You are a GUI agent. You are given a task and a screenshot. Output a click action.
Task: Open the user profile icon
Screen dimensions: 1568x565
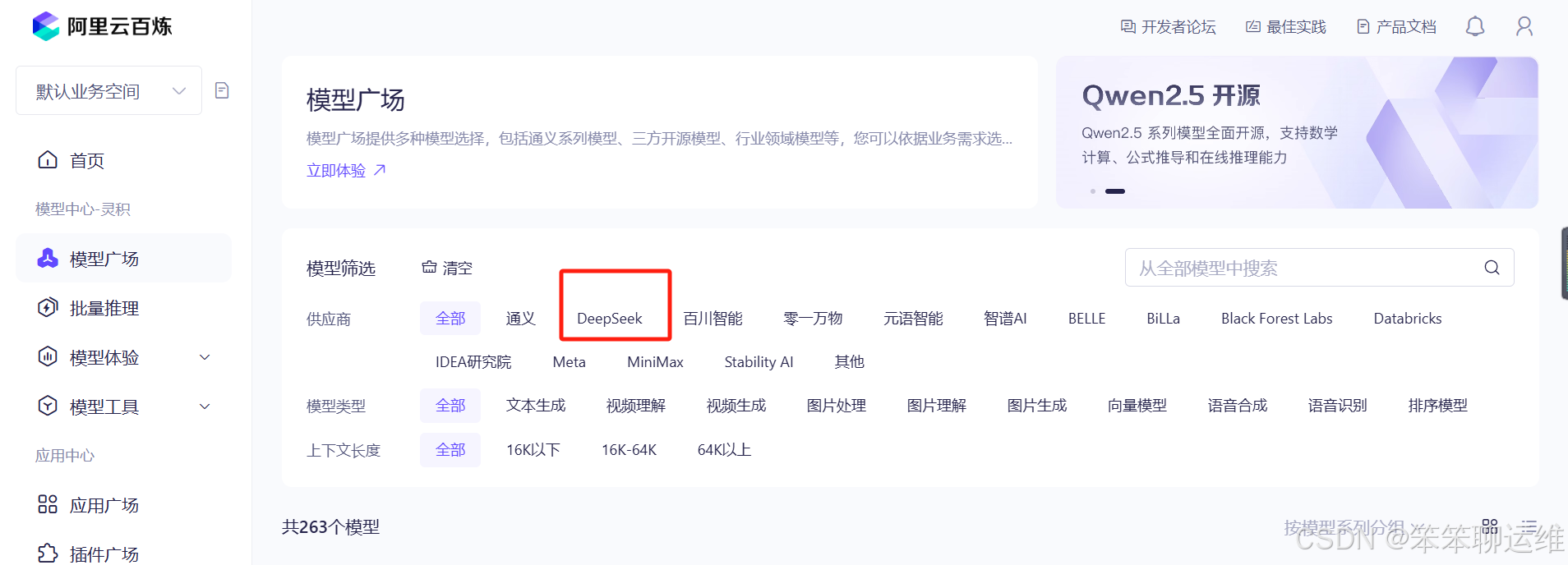pos(1524,26)
